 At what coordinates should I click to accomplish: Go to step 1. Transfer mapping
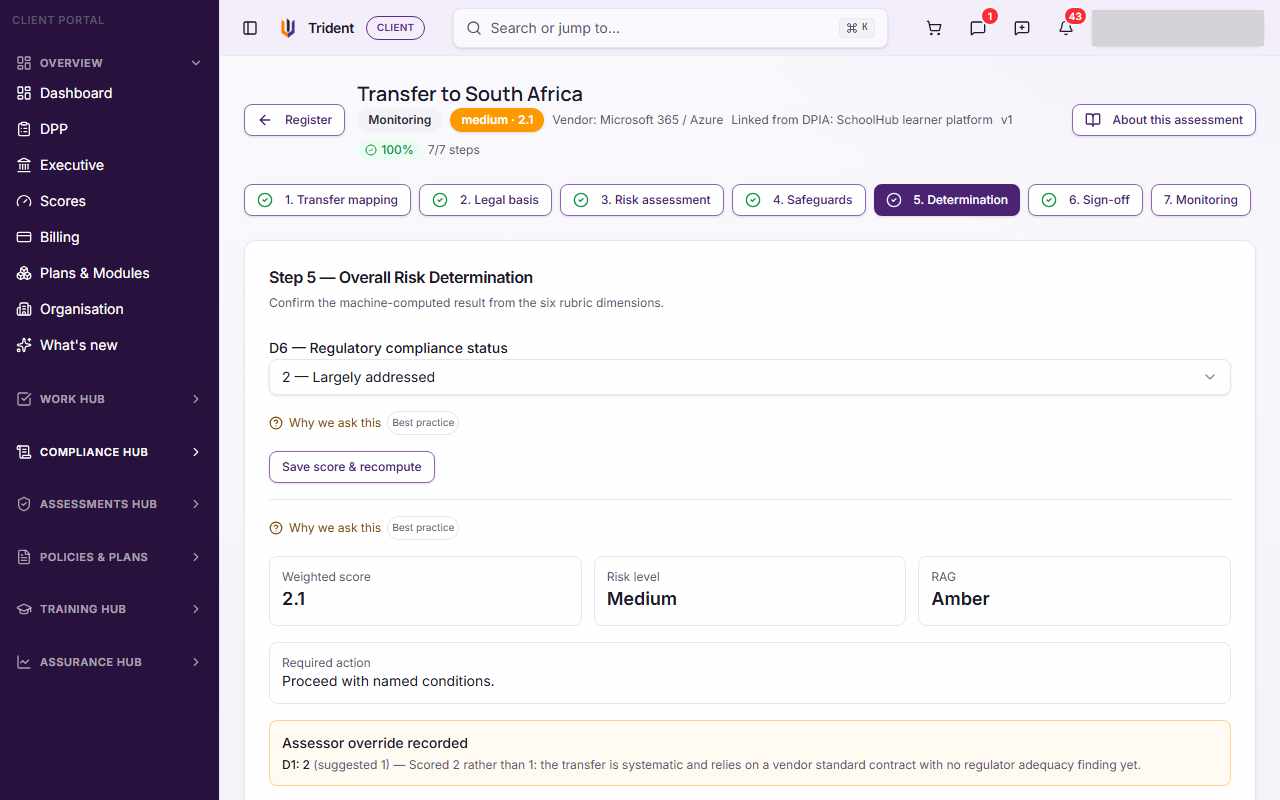point(328,200)
